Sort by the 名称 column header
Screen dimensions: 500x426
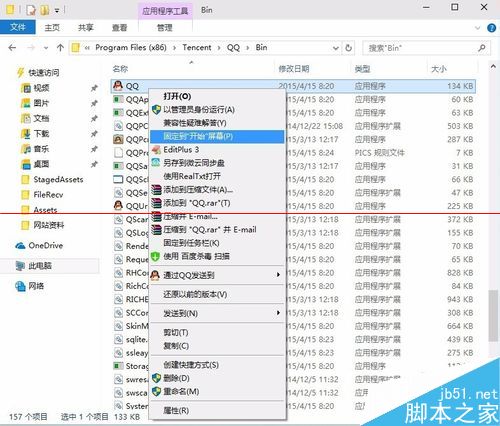(x=120, y=69)
